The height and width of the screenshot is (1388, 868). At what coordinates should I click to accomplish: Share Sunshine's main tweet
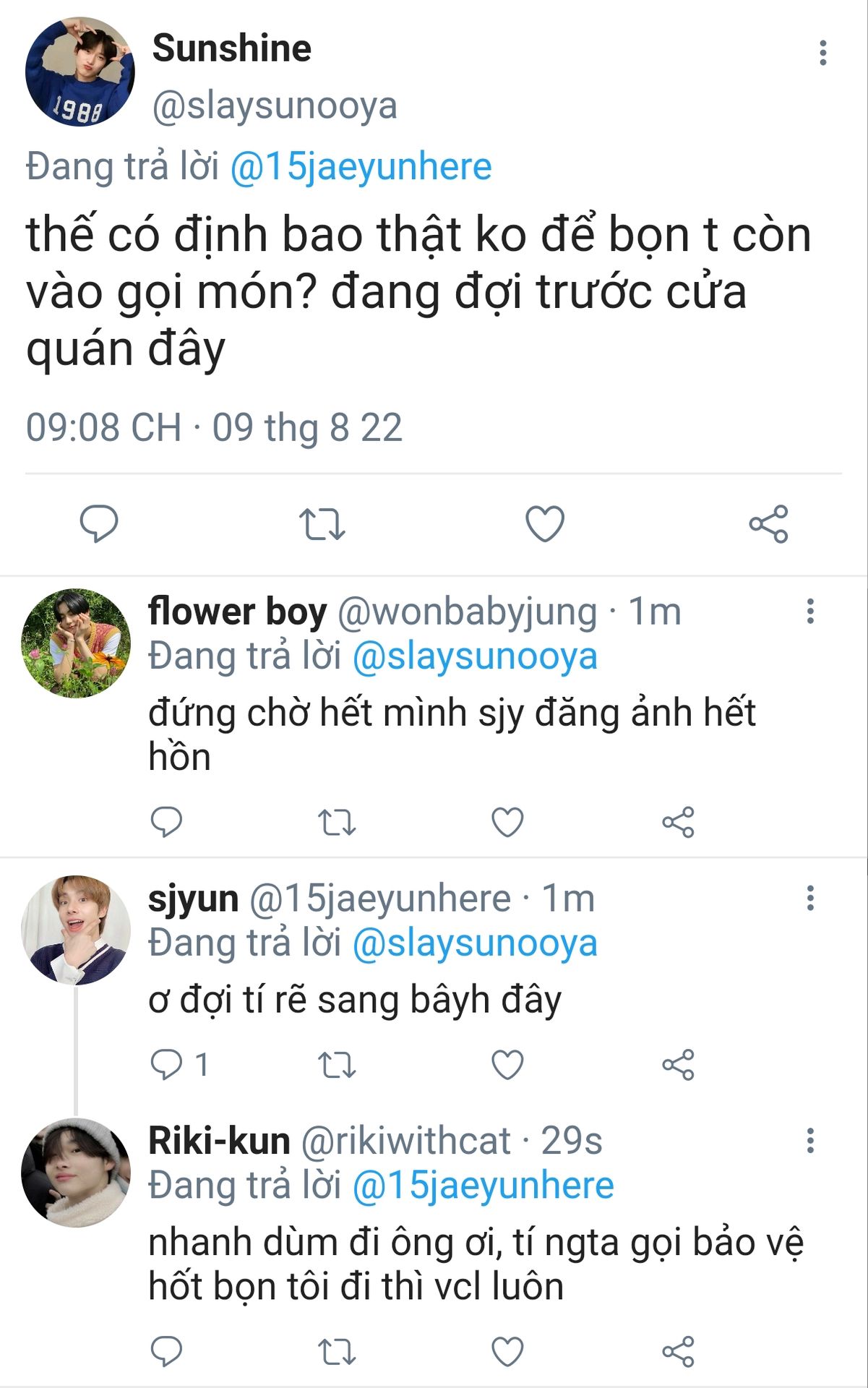768,524
